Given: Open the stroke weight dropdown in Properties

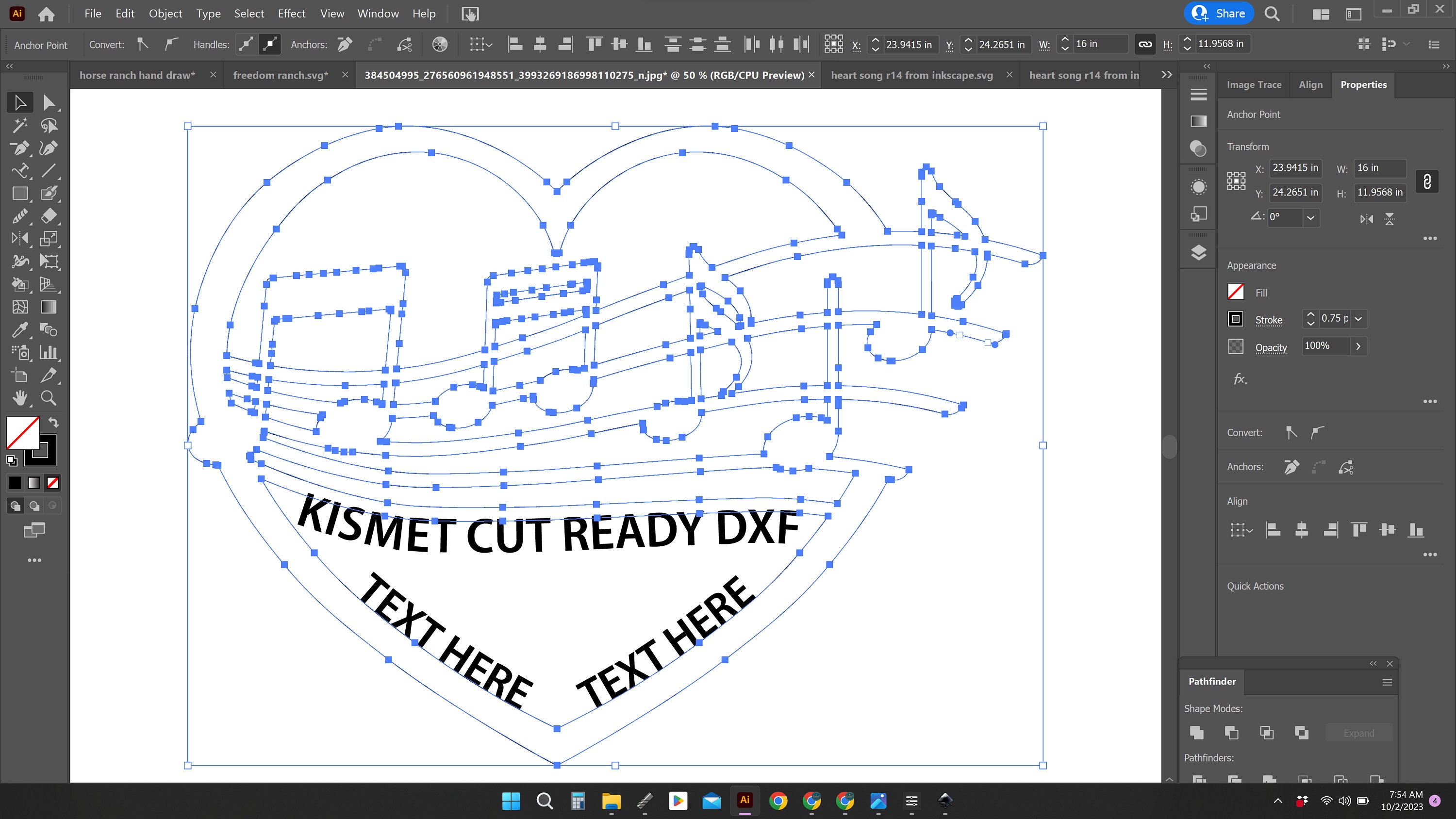Looking at the screenshot, I should click(x=1360, y=319).
